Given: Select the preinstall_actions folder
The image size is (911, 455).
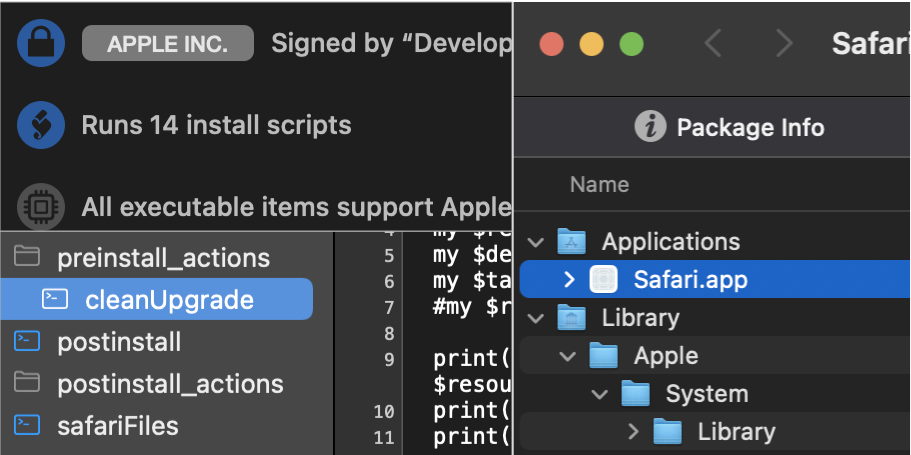Looking at the screenshot, I should pyautogui.click(x=163, y=258).
